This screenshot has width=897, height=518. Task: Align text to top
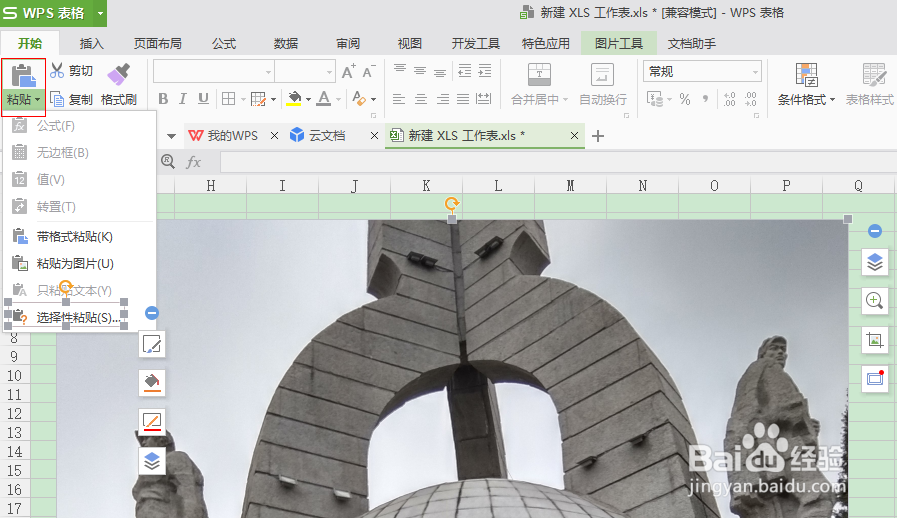click(x=400, y=70)
